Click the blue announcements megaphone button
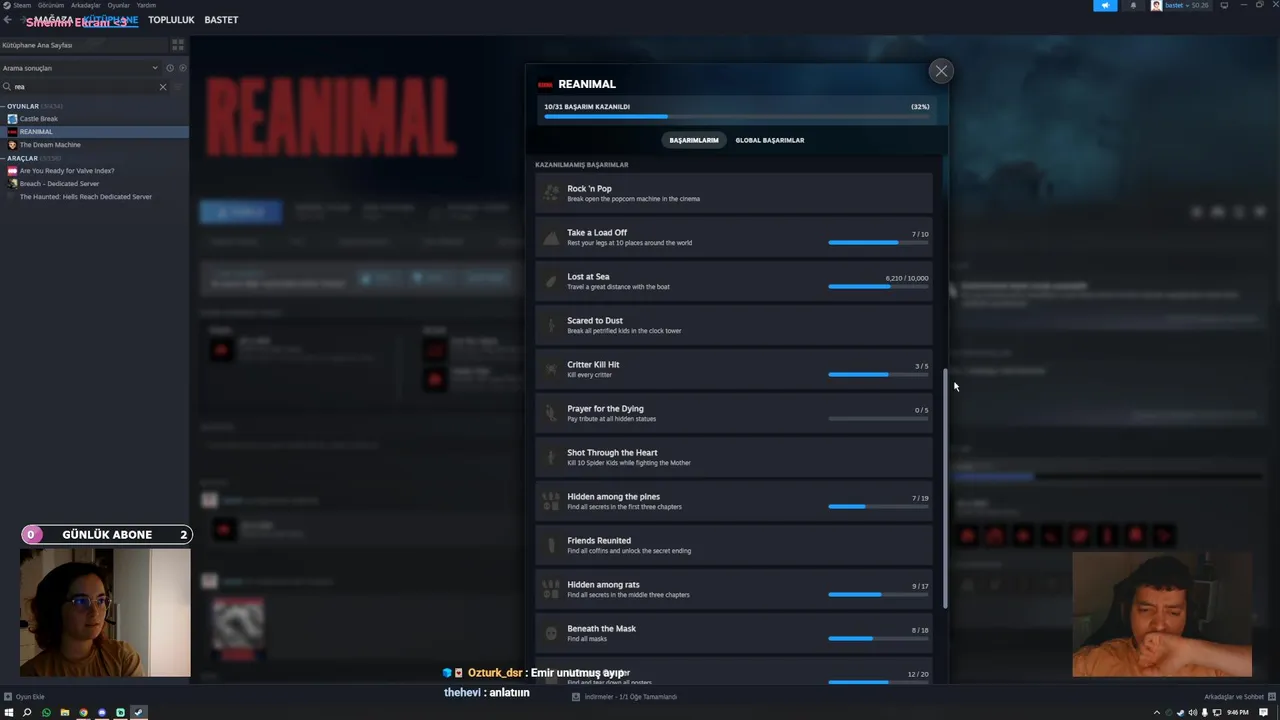Viewport: 1280px width, 720px height. (x=1105, y=5)
